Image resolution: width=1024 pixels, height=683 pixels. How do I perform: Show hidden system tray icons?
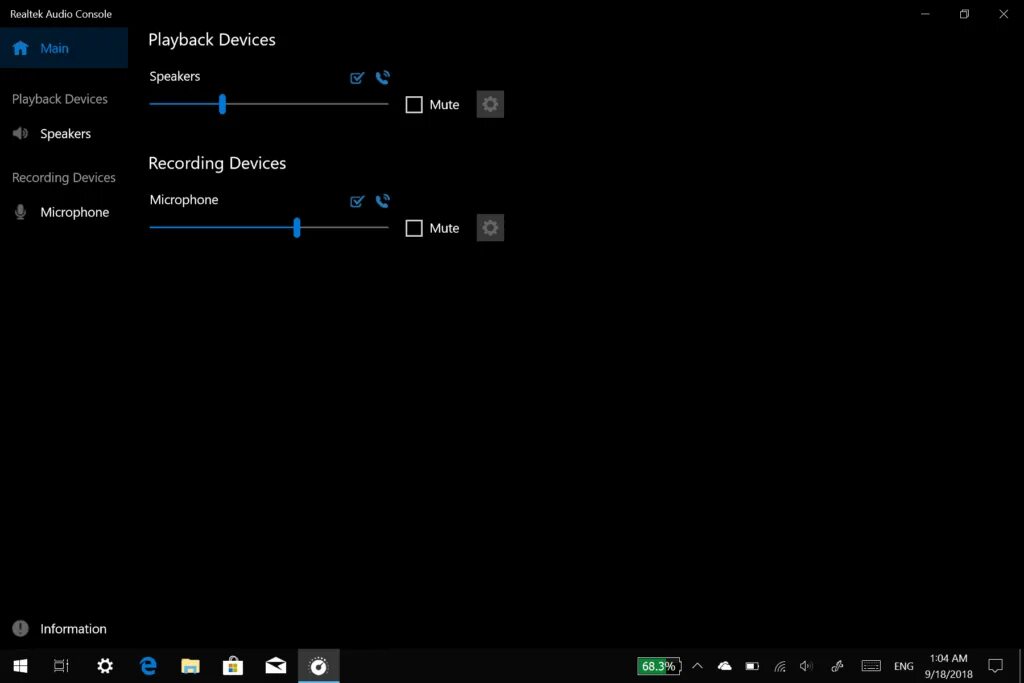pyautogui.click(x=697, y=666)
